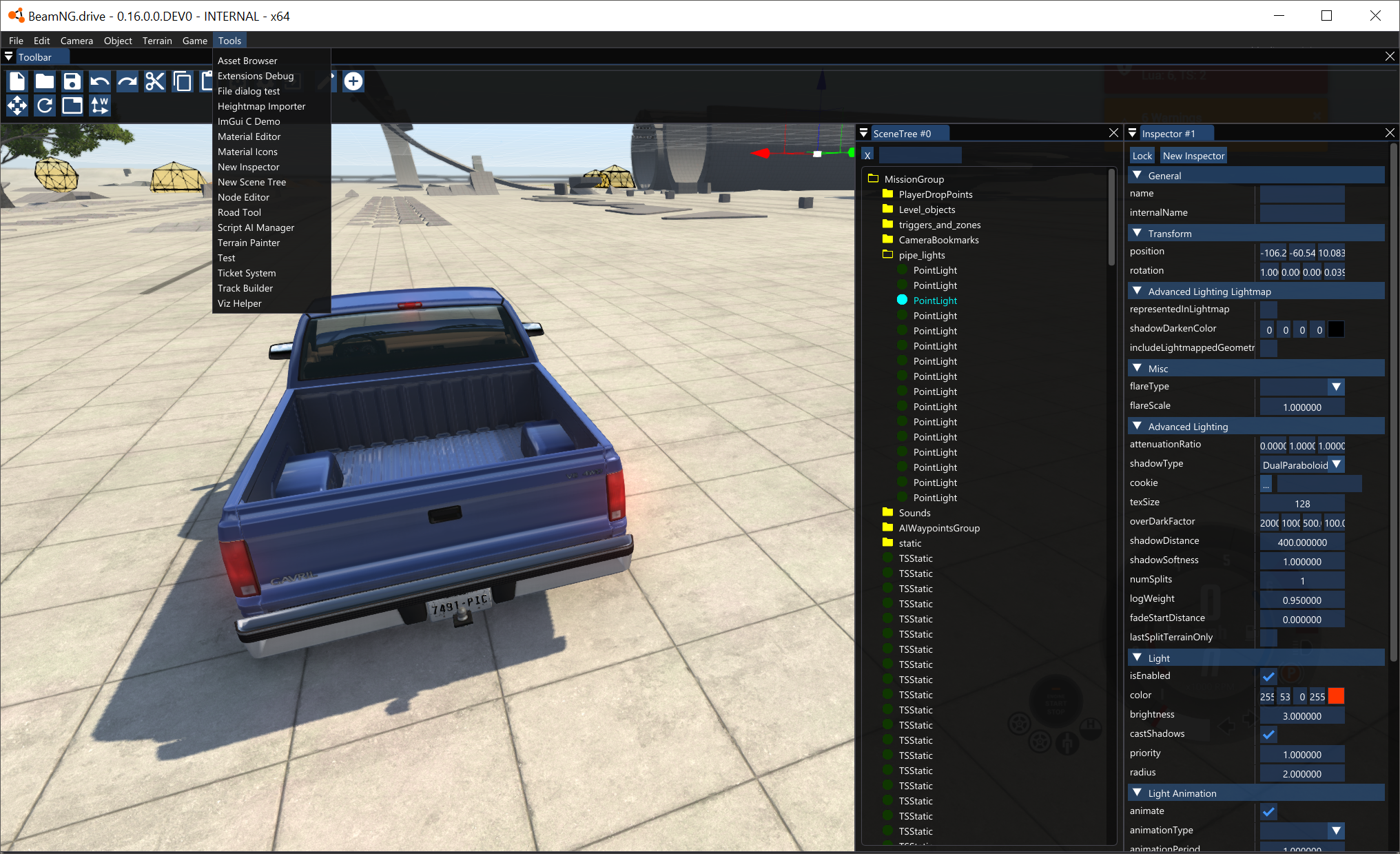Click the Level_objects folder icon
Image resolution: width=1400 pixels, height=854 pixels.
[x=888, y=209]
